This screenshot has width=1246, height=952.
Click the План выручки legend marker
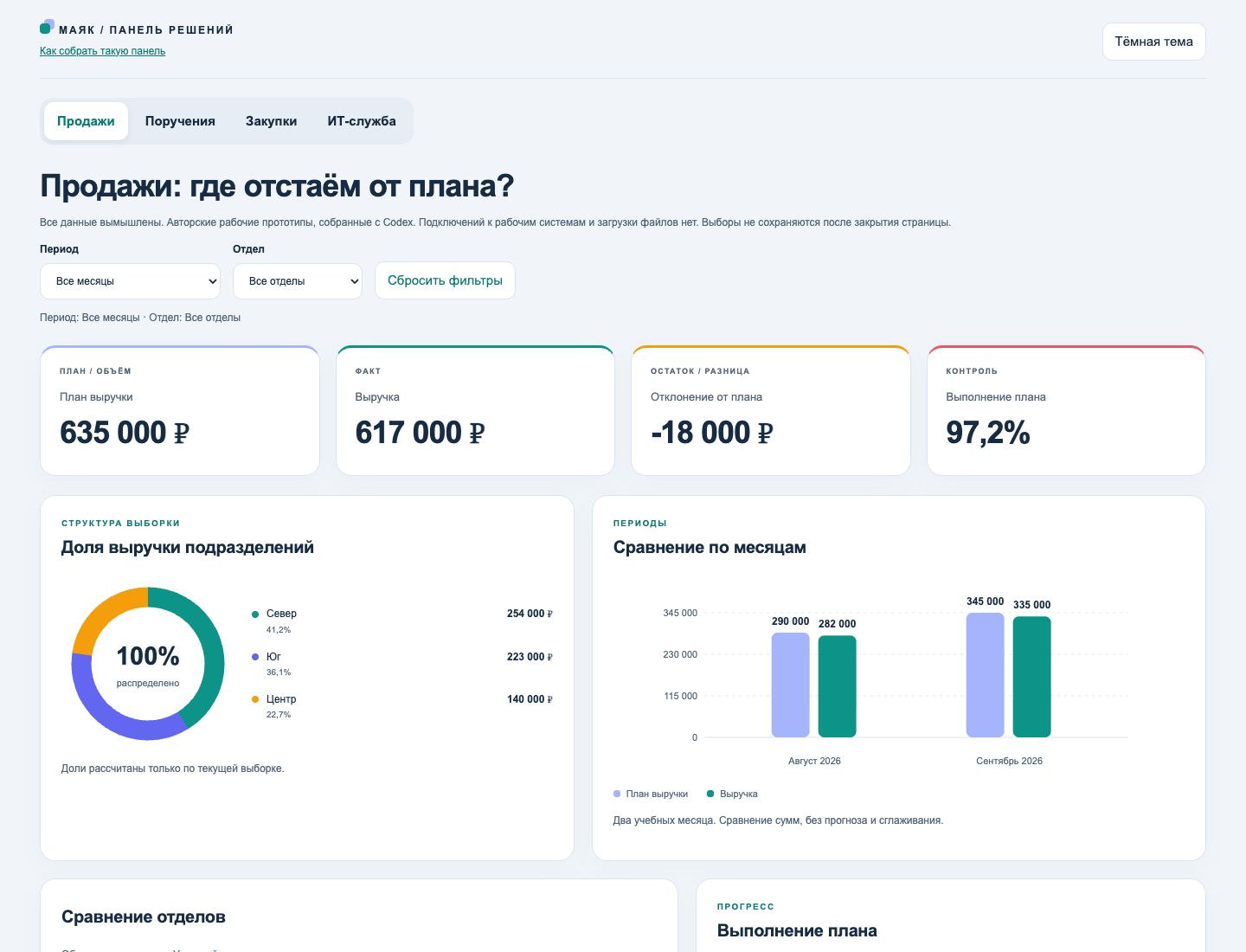pyautogui.click(x=617, y=794)
